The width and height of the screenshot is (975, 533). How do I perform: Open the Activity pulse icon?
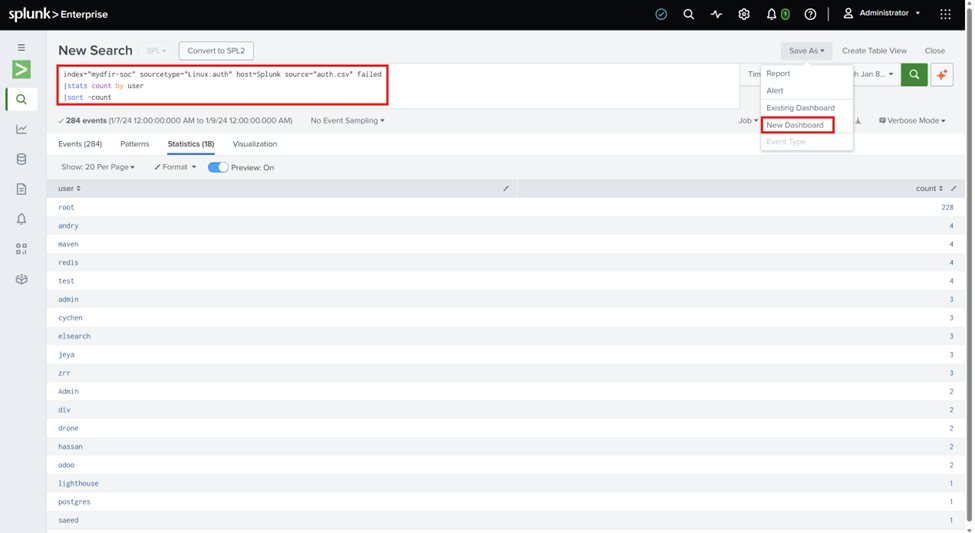(x=716, y=14)
